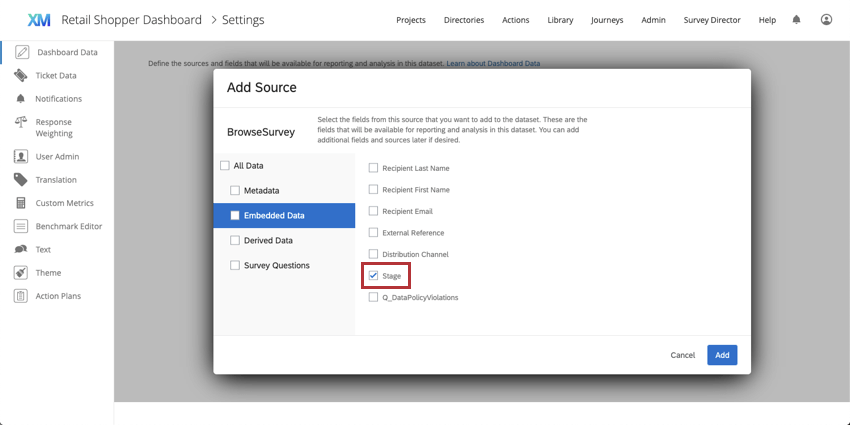Open Ticket Data settings tab
850x425 pixels.
tap(56, 75)
